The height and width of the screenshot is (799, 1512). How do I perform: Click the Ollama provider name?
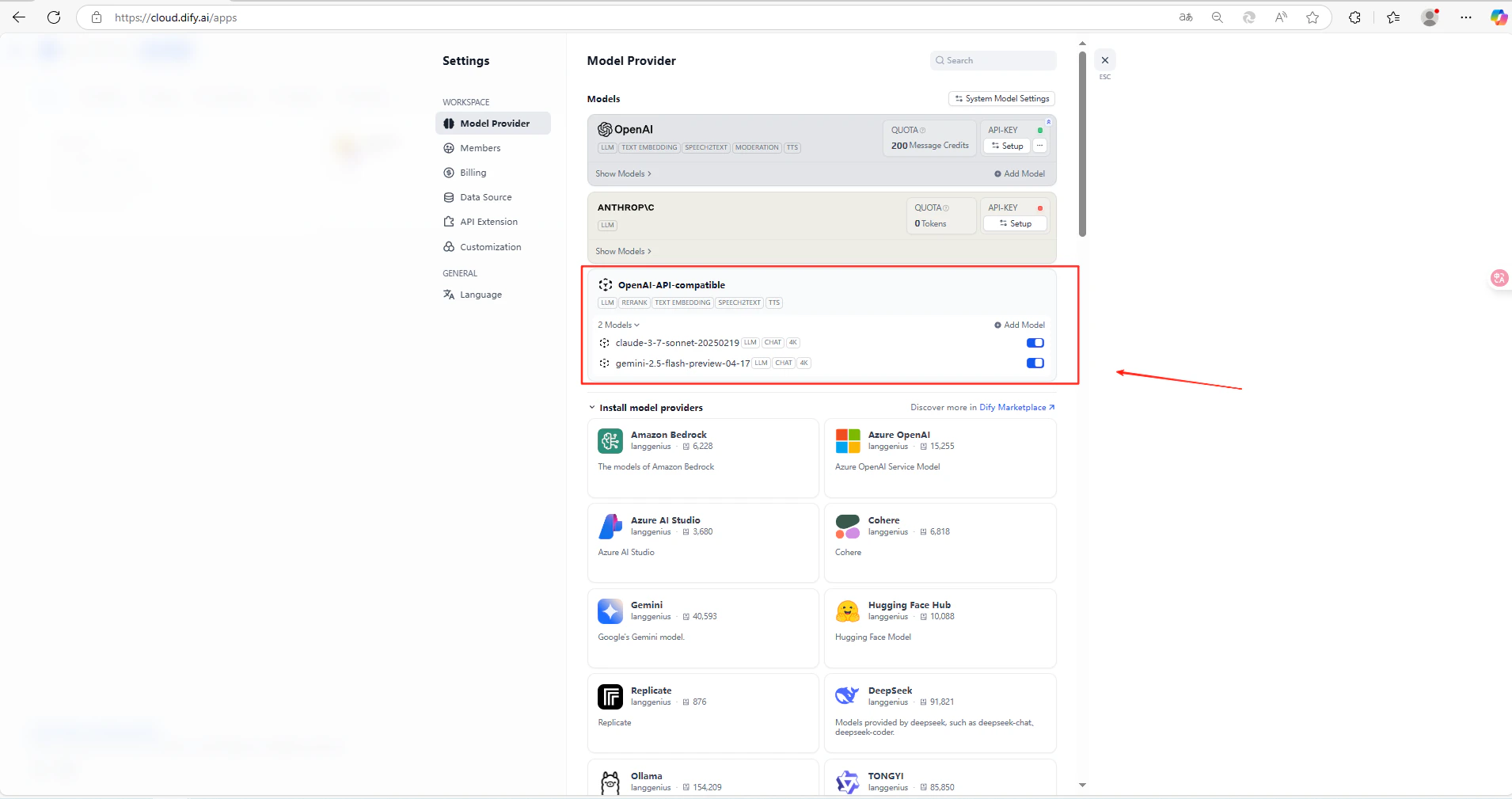pyautogui.click(x=646, y=776)
